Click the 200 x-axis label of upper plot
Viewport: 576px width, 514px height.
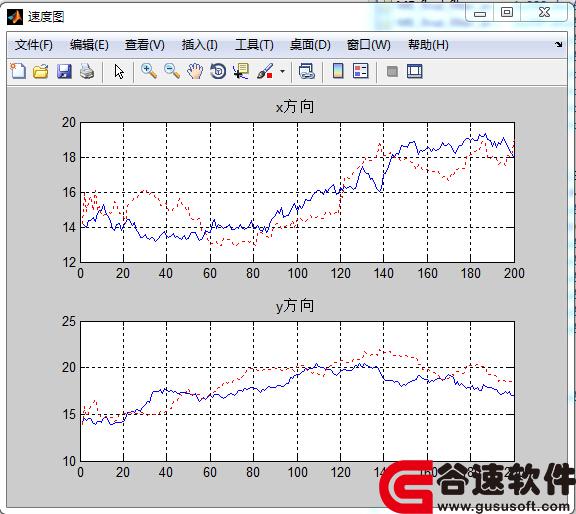click(514, 273)
